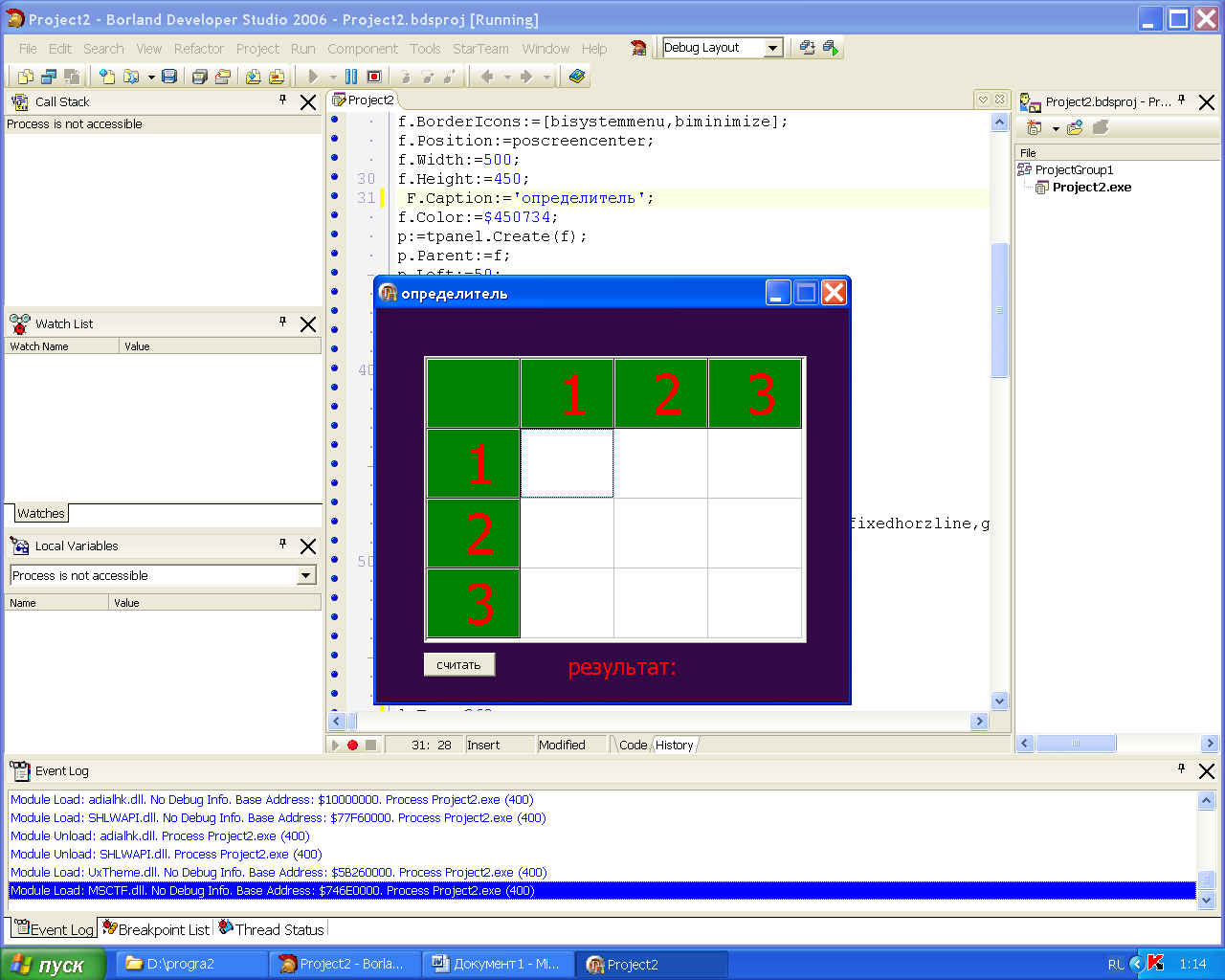Click Add File to Project icon
The width and height of the screenshot is (1225, 980).
253,77
